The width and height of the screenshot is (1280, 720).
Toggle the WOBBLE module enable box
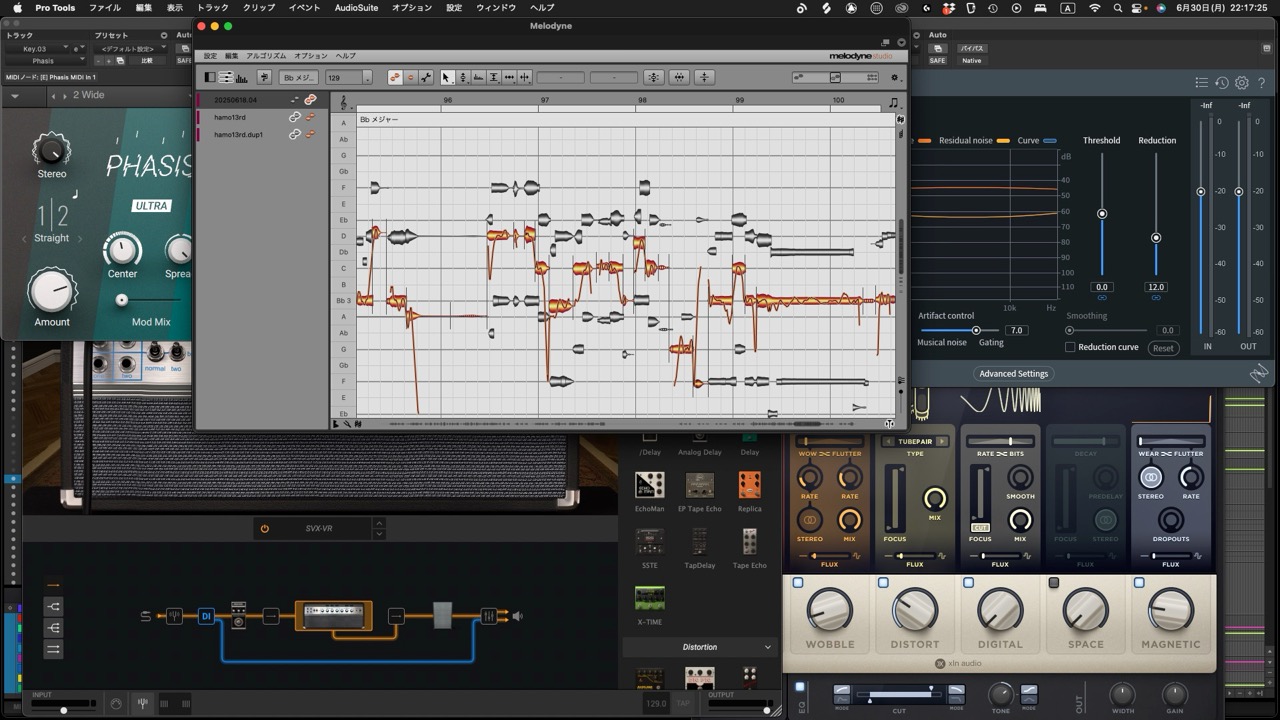(798, 583)
